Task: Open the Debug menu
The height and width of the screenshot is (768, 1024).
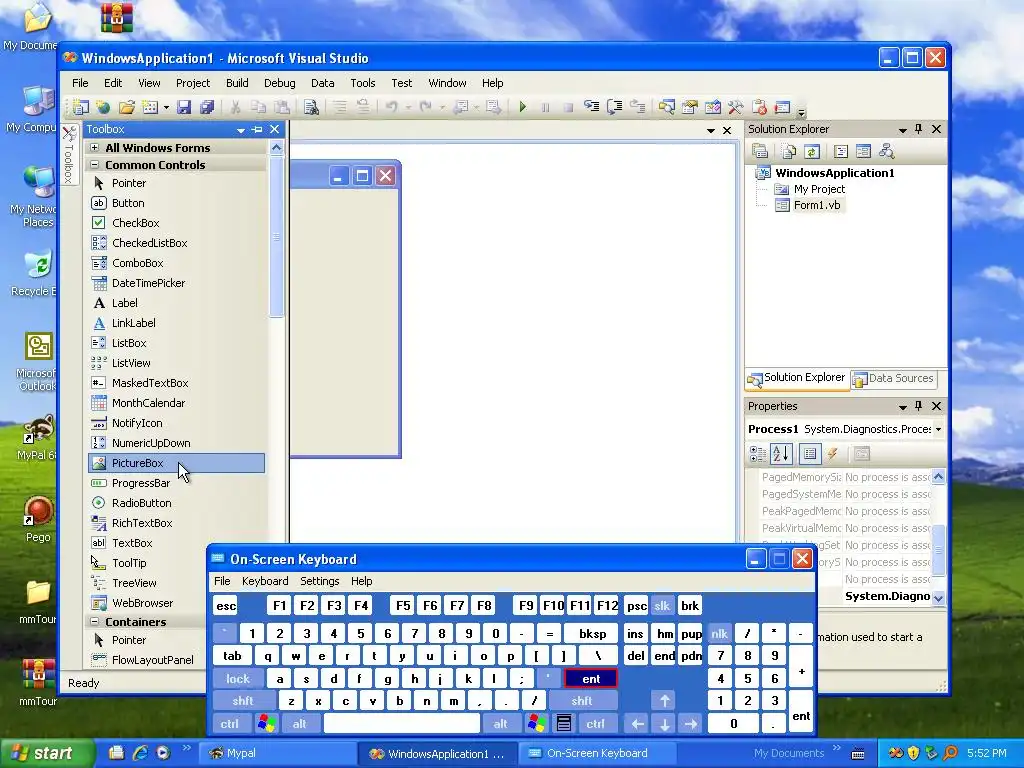Action: click(280, 83)
